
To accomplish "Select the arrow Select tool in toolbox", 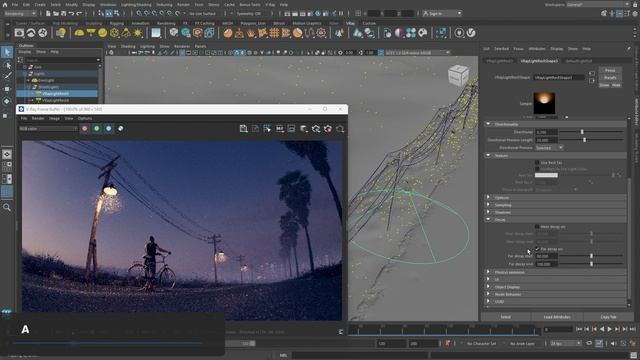I will coord(7,52).
